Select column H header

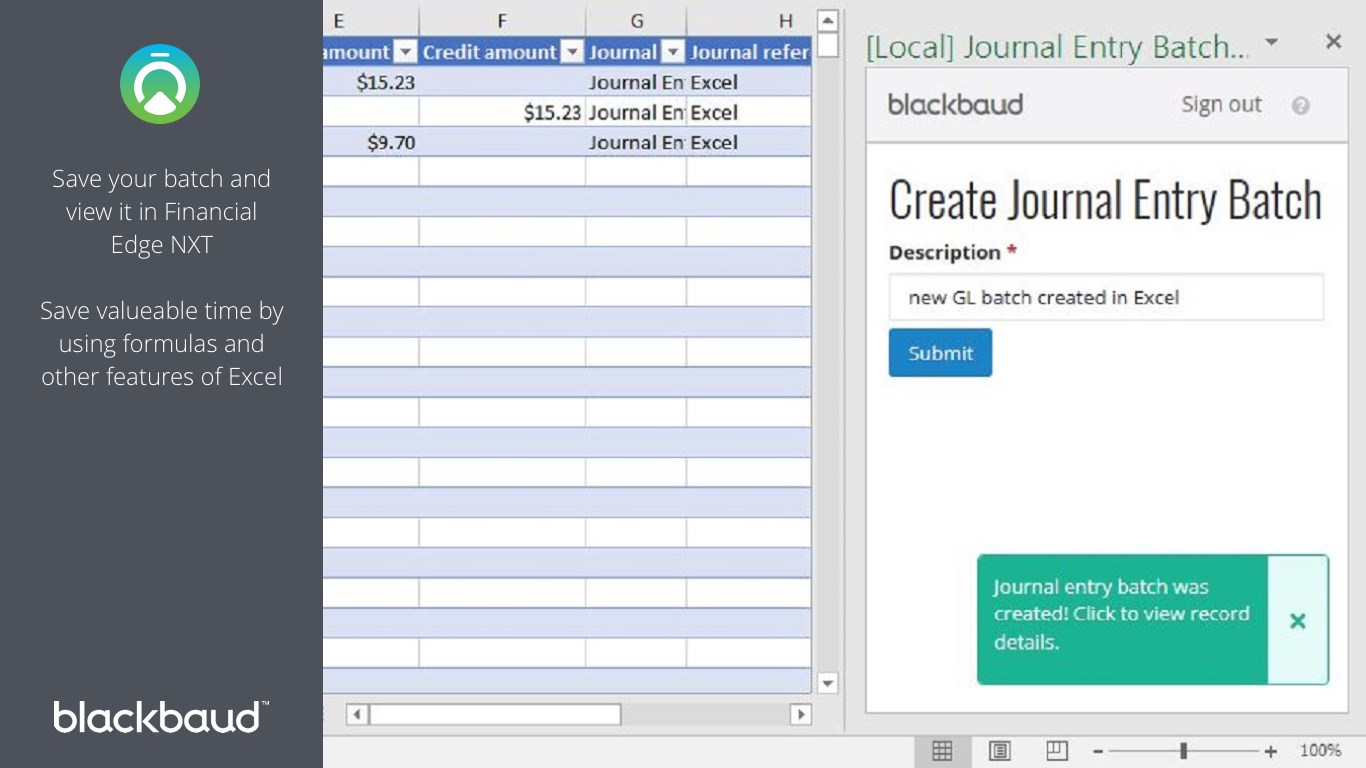coord(749,20)
